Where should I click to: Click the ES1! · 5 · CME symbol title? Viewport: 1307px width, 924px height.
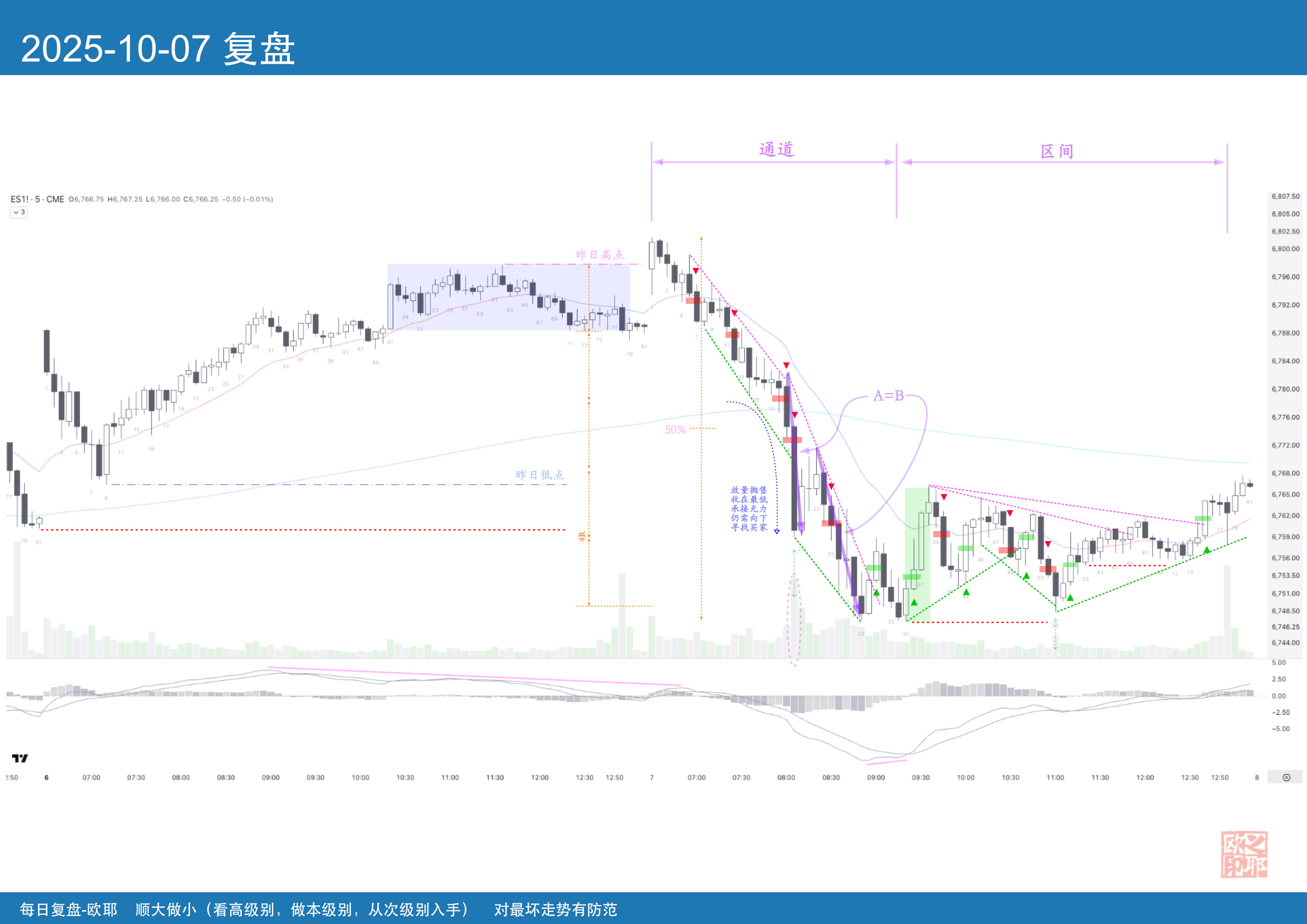(38, 199)
